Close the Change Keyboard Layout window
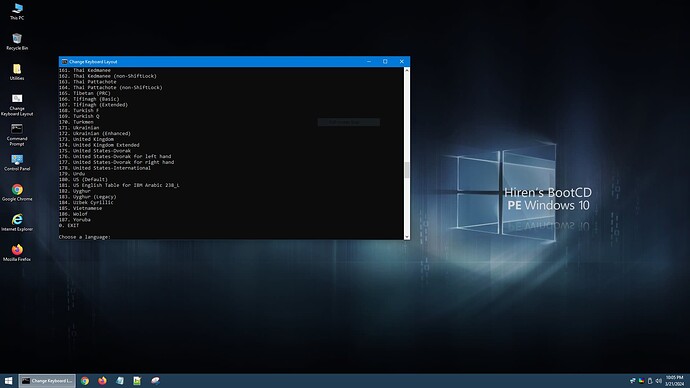The width and height of the screenshot is (690, 388). [401, 62]
